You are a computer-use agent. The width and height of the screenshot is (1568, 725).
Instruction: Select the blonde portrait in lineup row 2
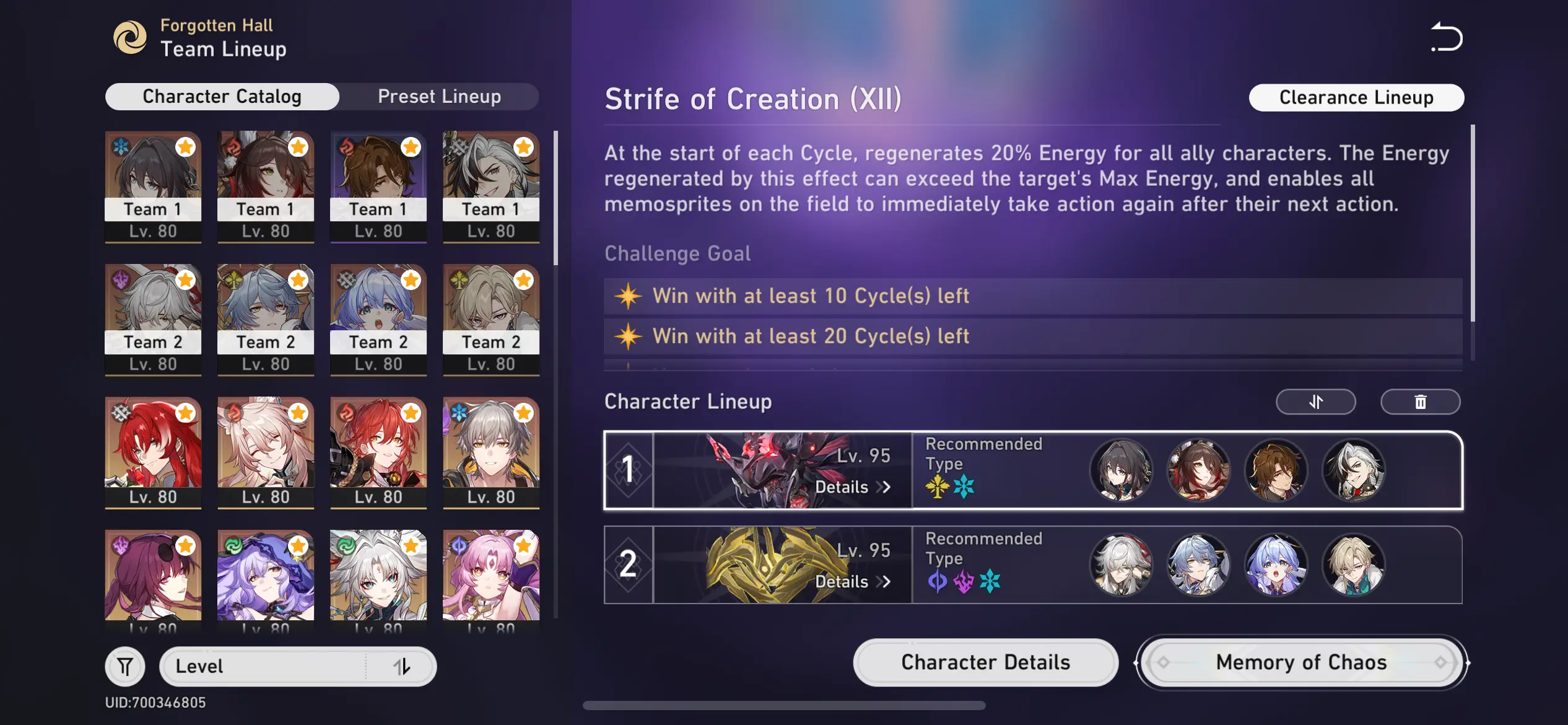pyautogui.click(x=1353, y=565)
